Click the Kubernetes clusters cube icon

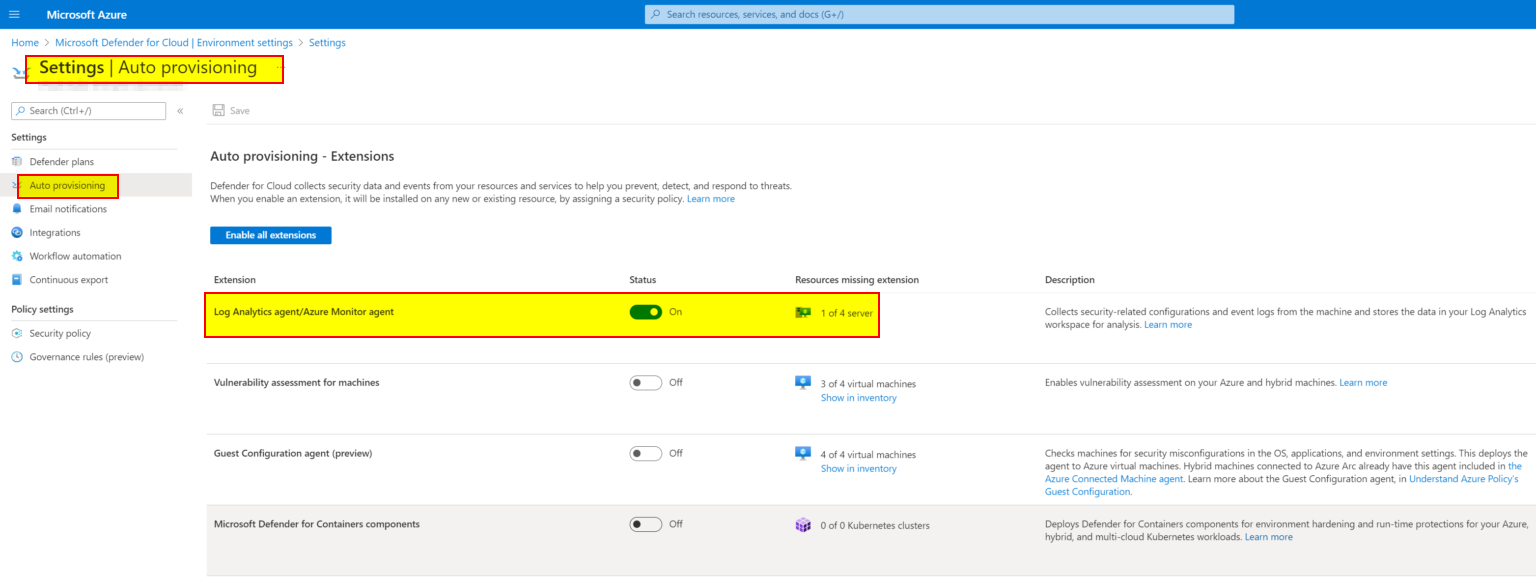click(802, 525)
